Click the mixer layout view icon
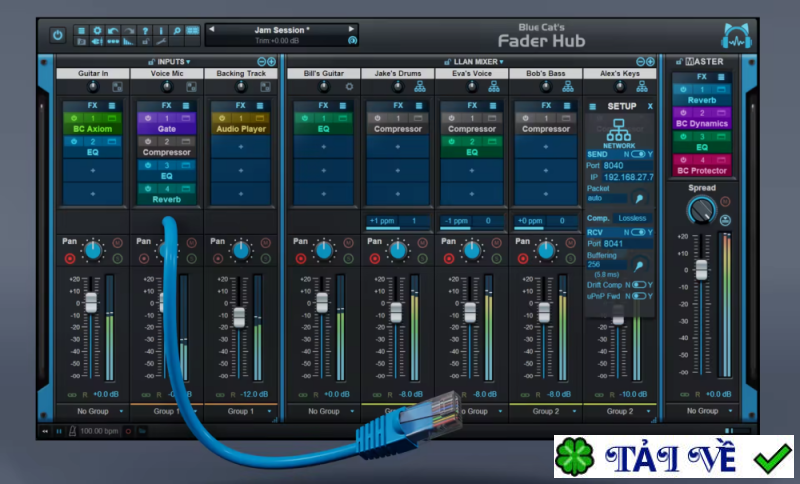The width and height of the screenshot is (800, 484). (192, 31)
